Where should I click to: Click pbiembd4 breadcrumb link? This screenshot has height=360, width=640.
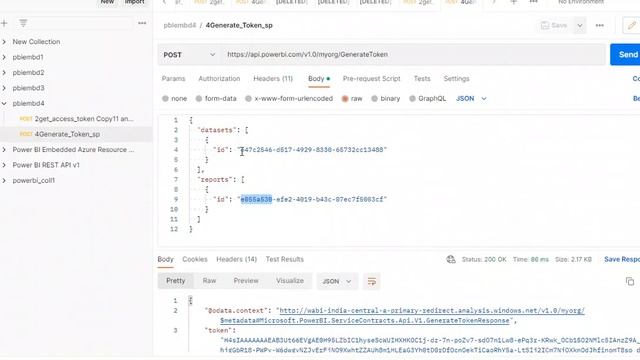click(180, 25)
